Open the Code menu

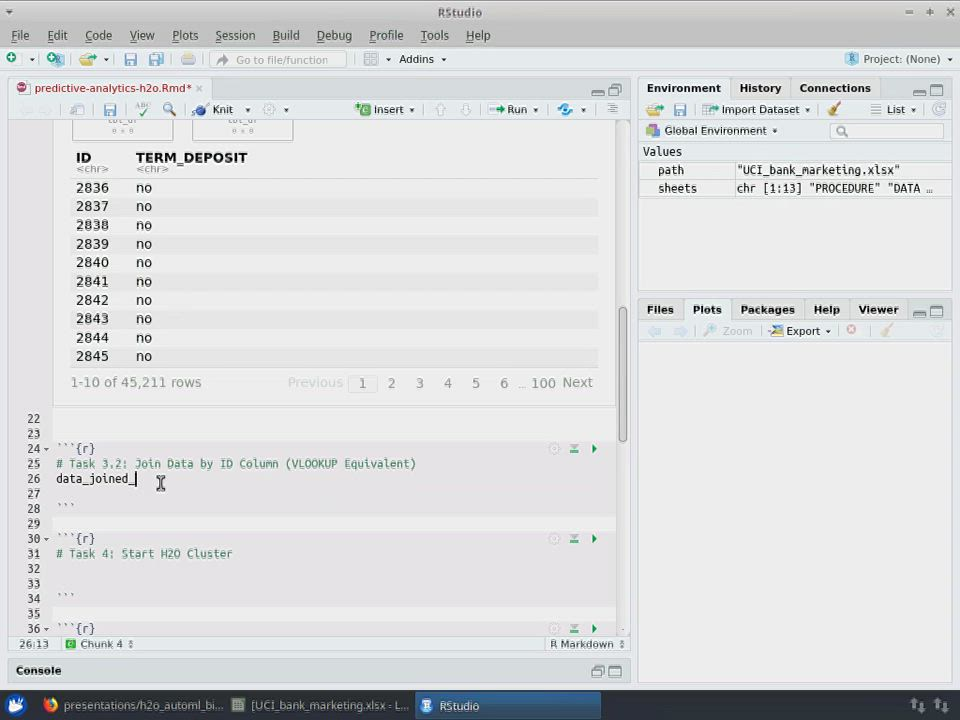[x=98, y=36]
